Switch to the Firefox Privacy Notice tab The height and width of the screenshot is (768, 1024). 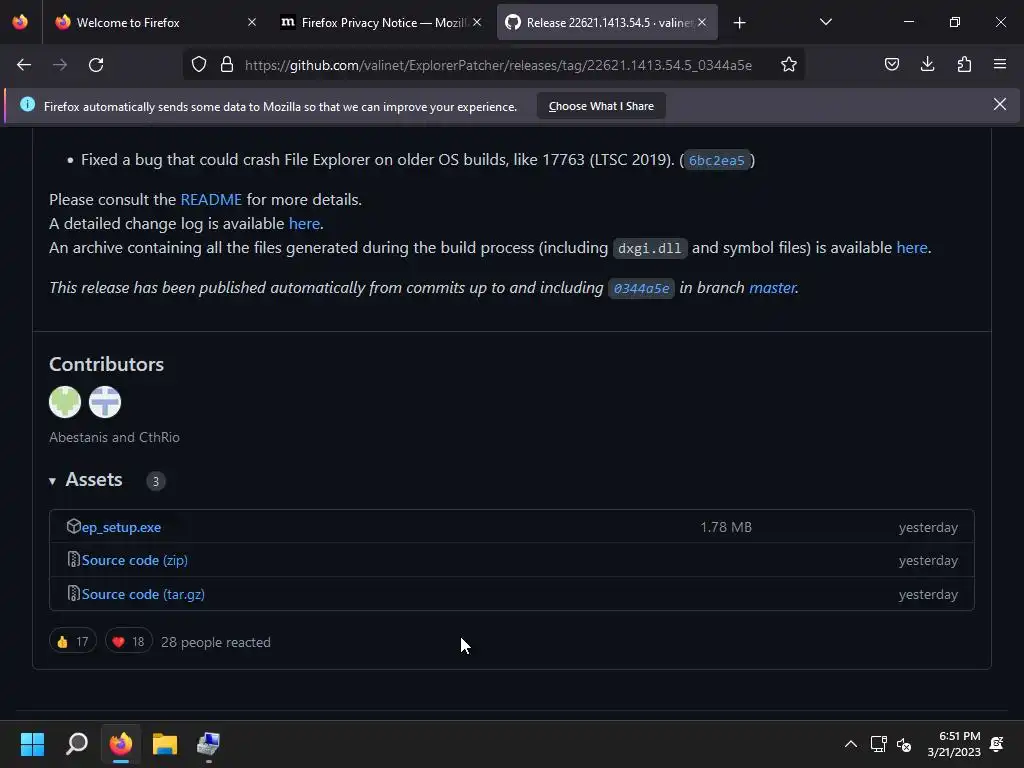pos(381,23)
